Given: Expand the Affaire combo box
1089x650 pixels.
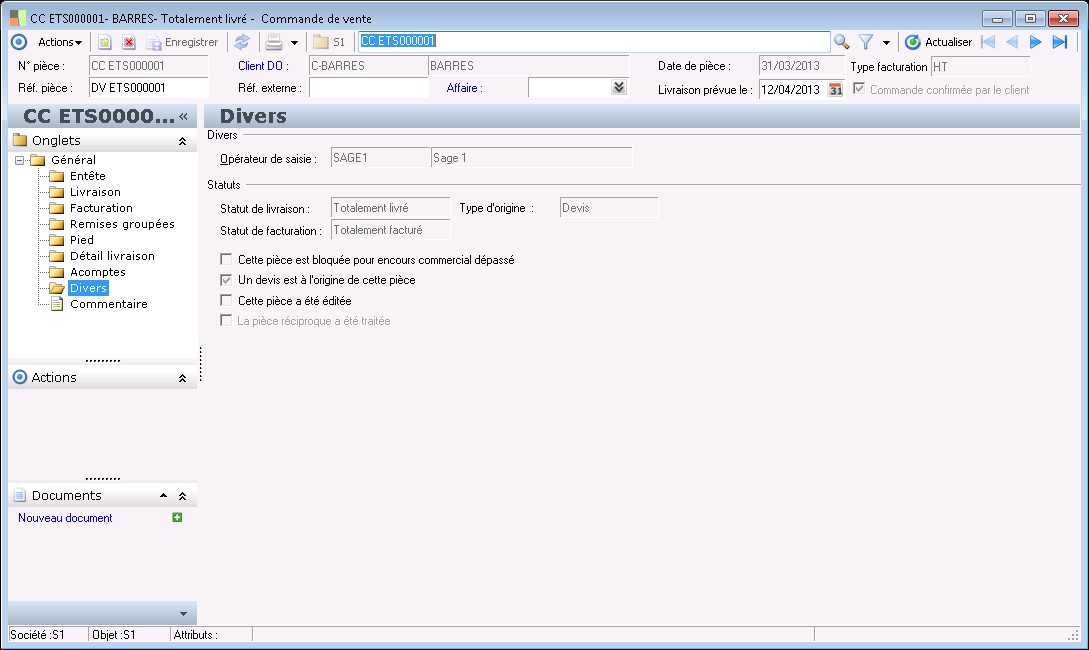Looking at the screenshot, I should click(x=619, y=88).
